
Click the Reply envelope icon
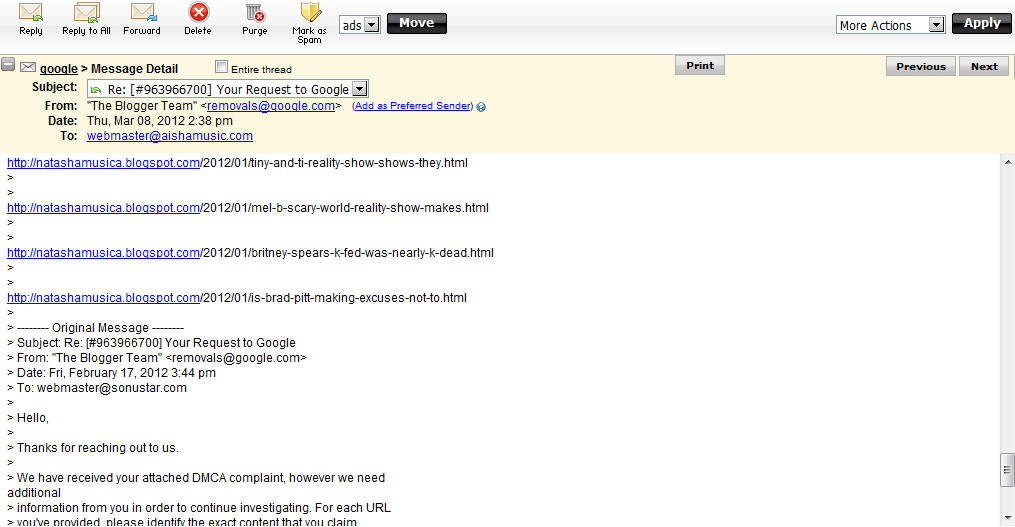(x=30, y=13)
